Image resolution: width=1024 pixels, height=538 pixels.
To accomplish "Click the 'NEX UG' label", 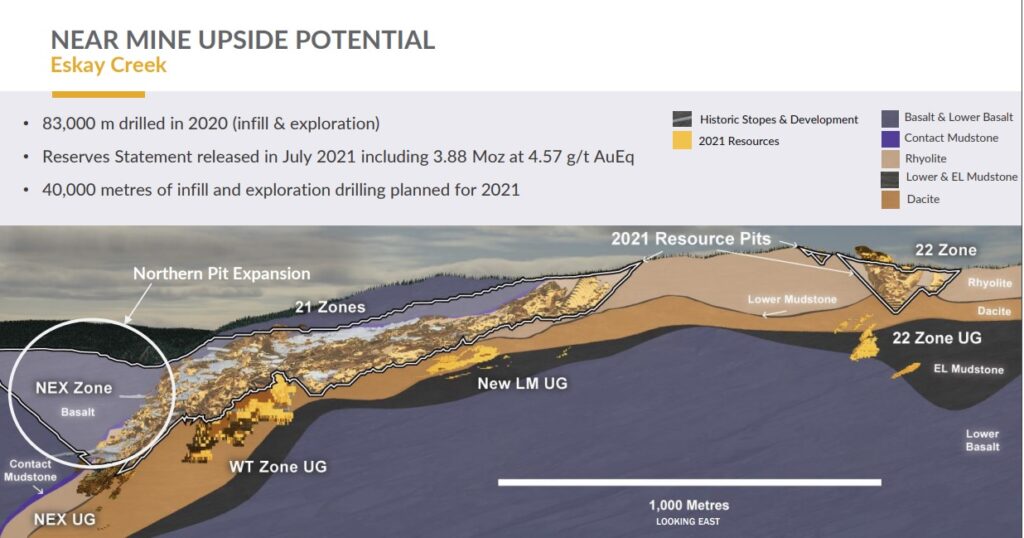I will click(65, 520).
